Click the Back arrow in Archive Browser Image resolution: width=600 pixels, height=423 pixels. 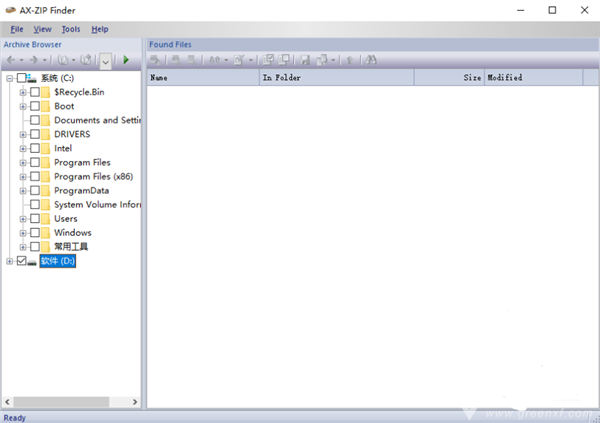[x=11, y=60]
